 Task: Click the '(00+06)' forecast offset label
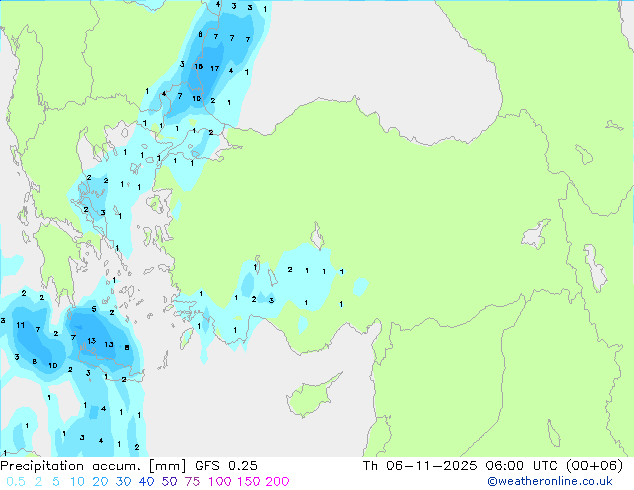pyautogui.click(x=594, y=466)
